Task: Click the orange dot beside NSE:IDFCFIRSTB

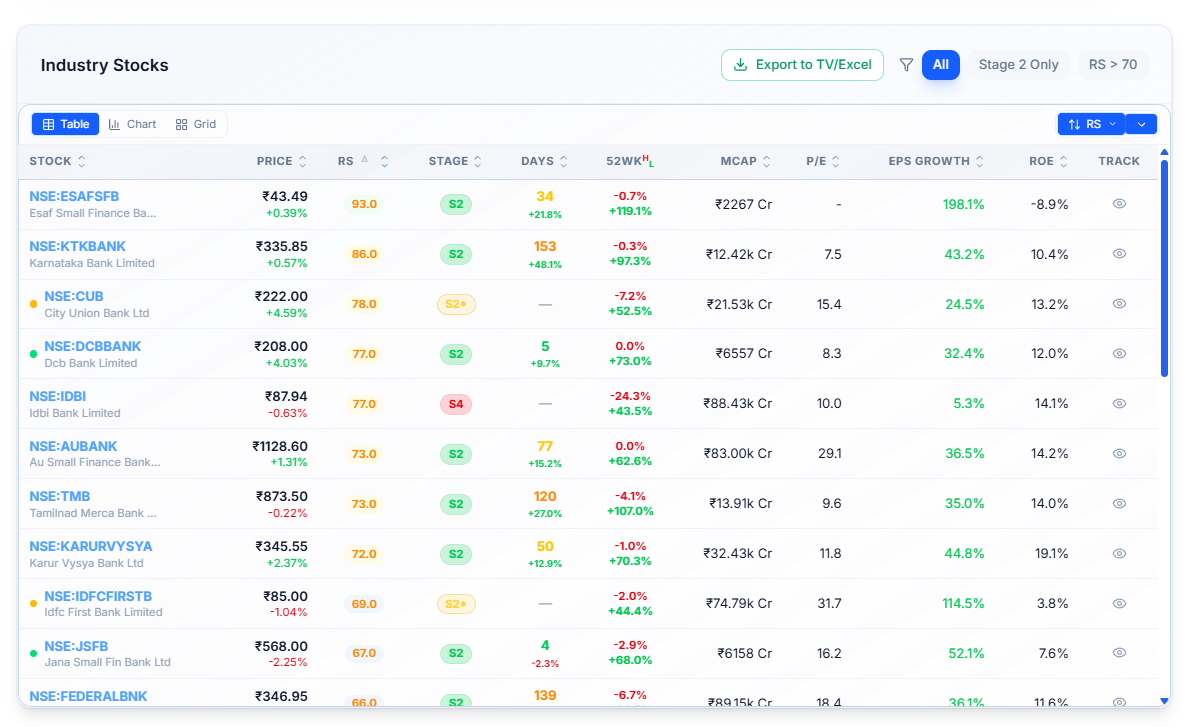Action: 33,604
